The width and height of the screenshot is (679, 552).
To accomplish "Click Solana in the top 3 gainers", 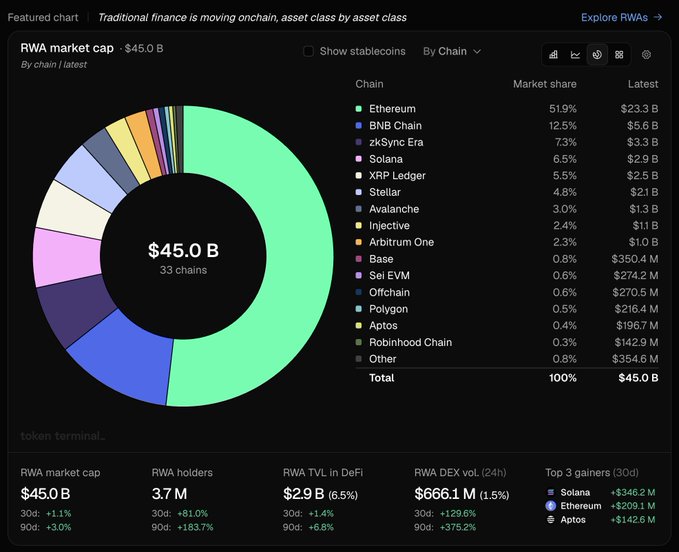I will [x=575, y=492].
